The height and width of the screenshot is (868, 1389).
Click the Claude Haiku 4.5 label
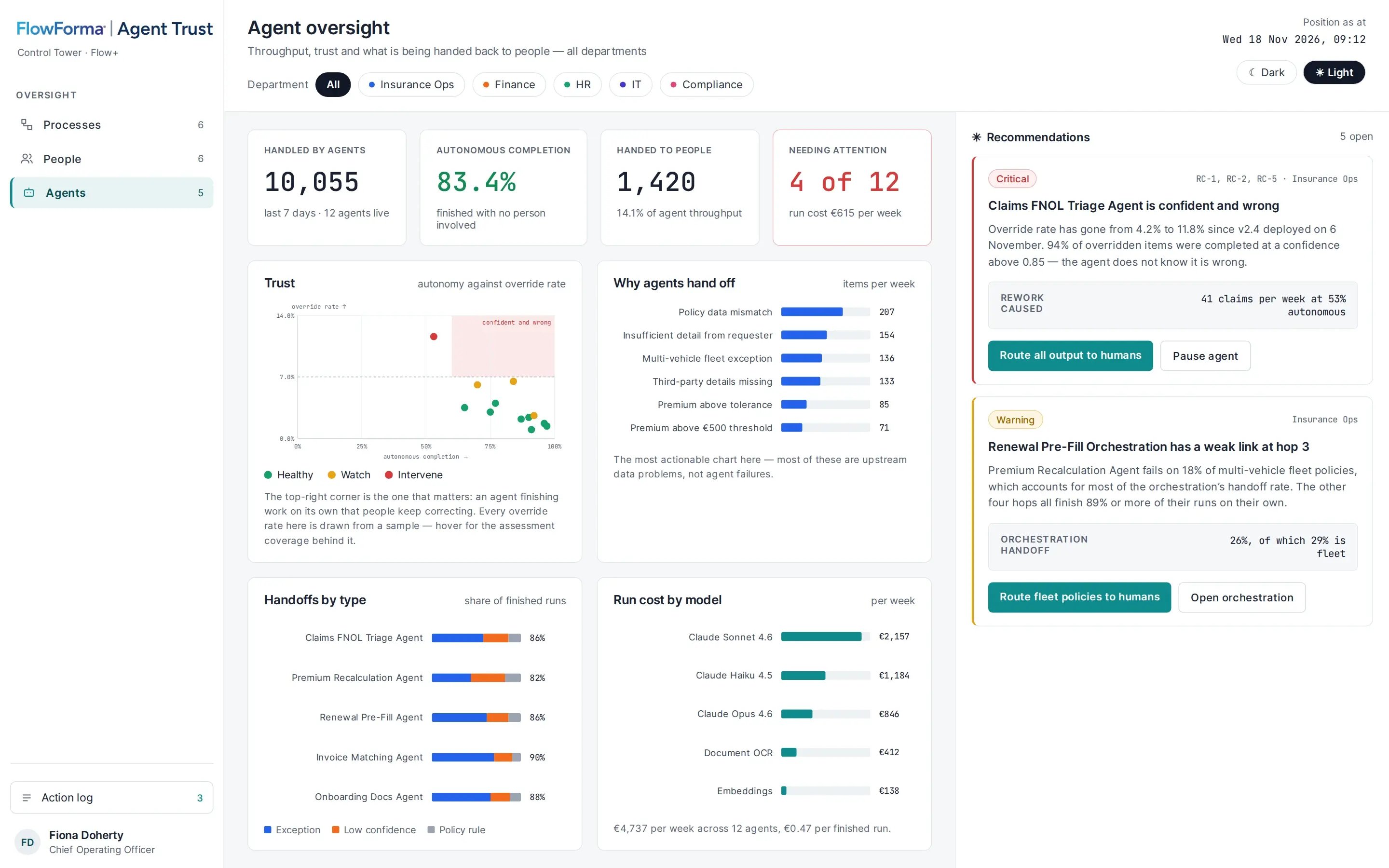click(x=734, y=675)
